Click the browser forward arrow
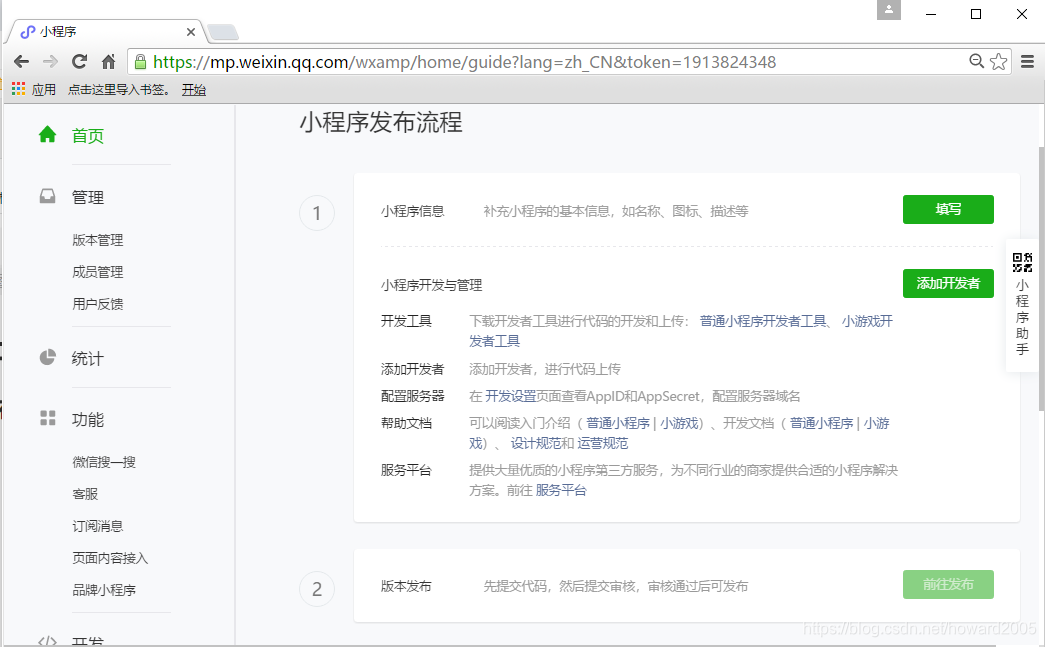 (x=50, y=62)
